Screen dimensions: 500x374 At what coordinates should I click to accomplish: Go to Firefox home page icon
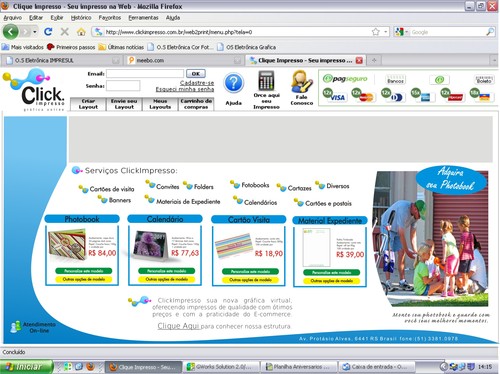coord(81,32)
